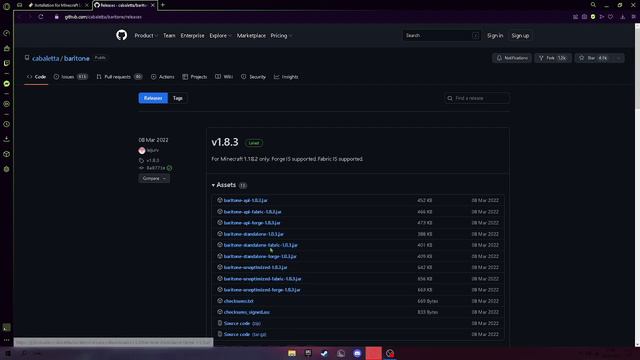Click the sidebar downloads arrow icon
The width and height of the screenshot is (640, 360).
[7, 139]
